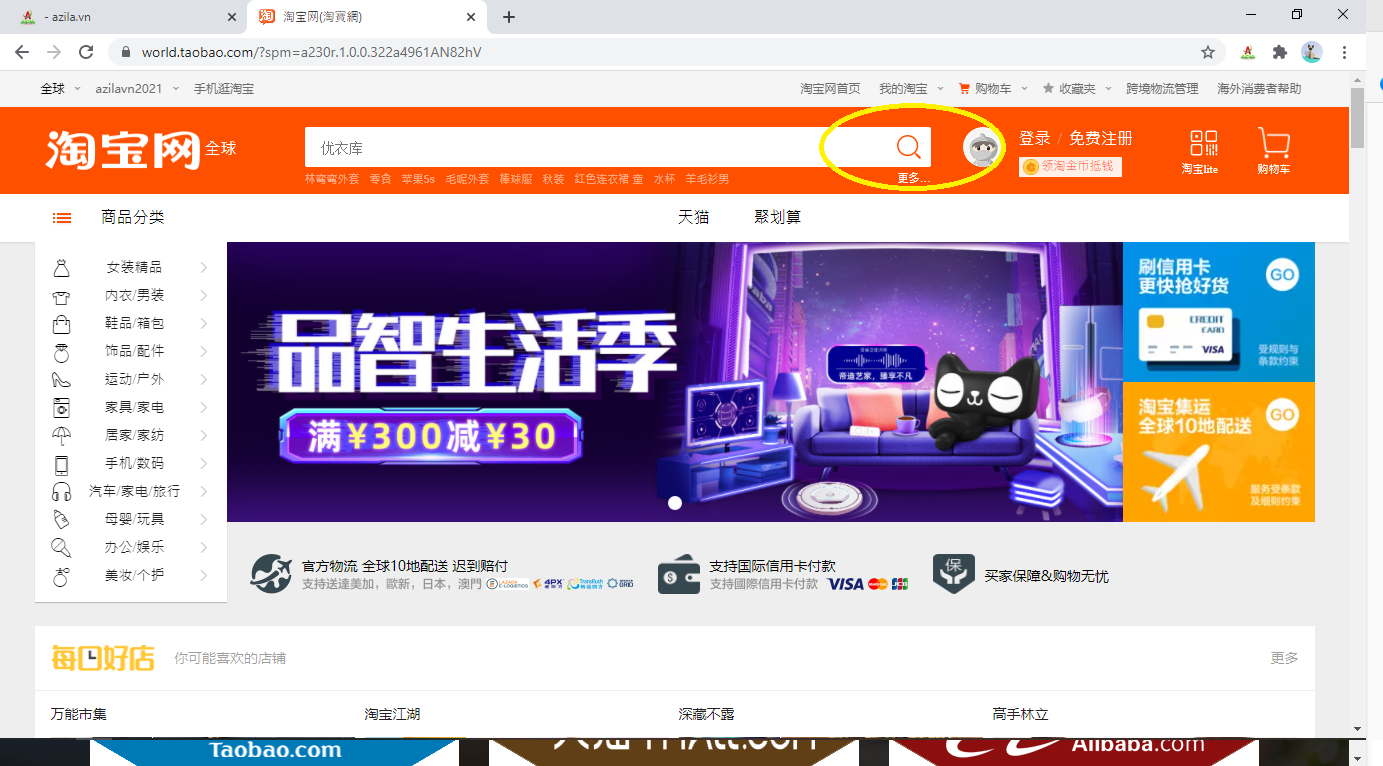Image resolution: width=1383 pixels, height=766 pixels.
Task: Click the 领淘金币抵钱 button
Action: tap(1070, 166)
